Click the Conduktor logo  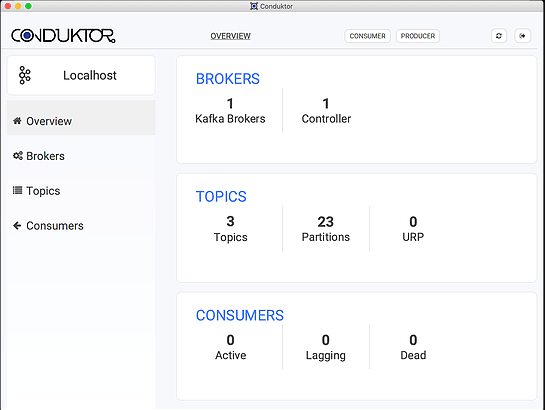(63, 36)
